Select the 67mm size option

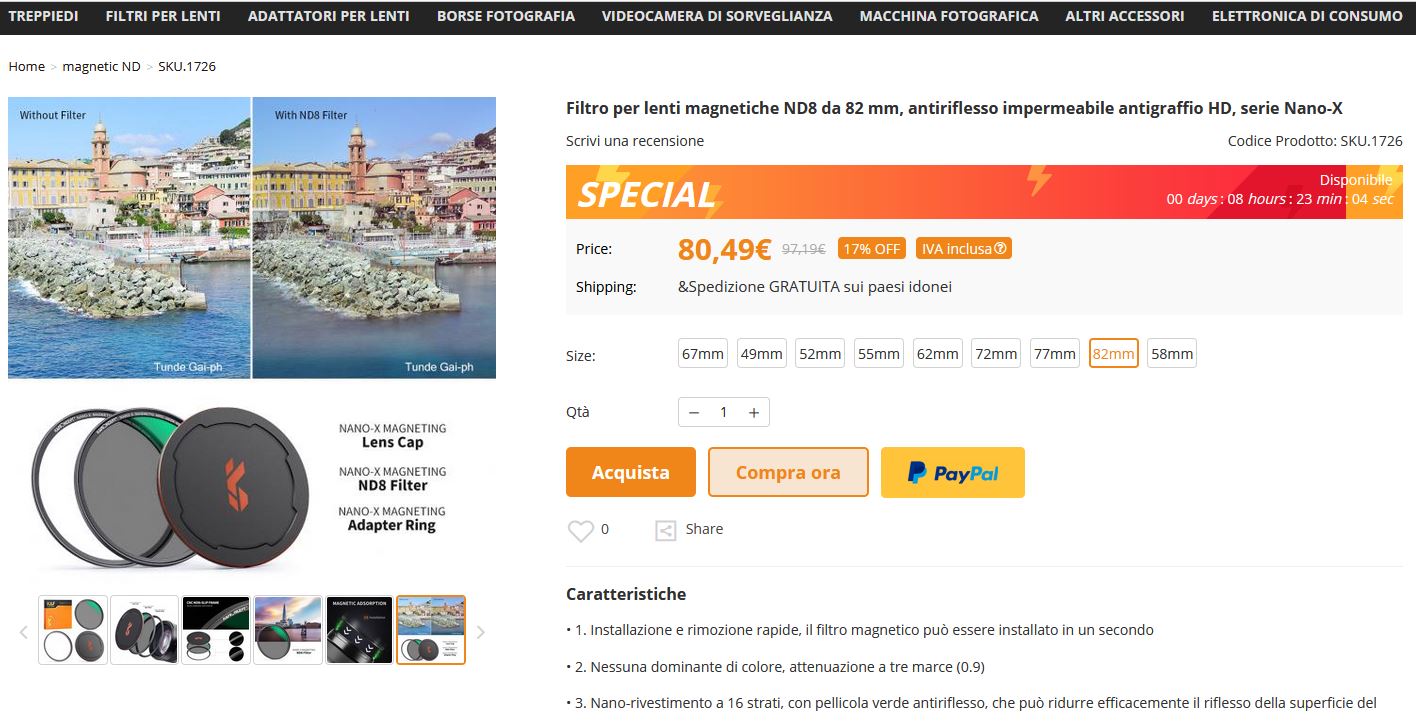click(703, 354)
